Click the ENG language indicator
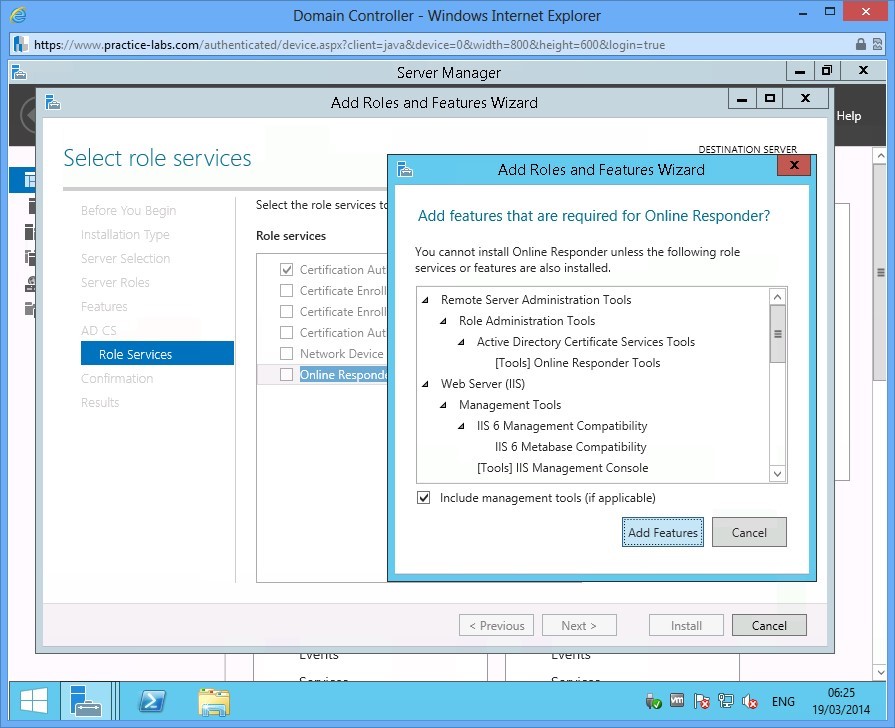 [783, 701]
